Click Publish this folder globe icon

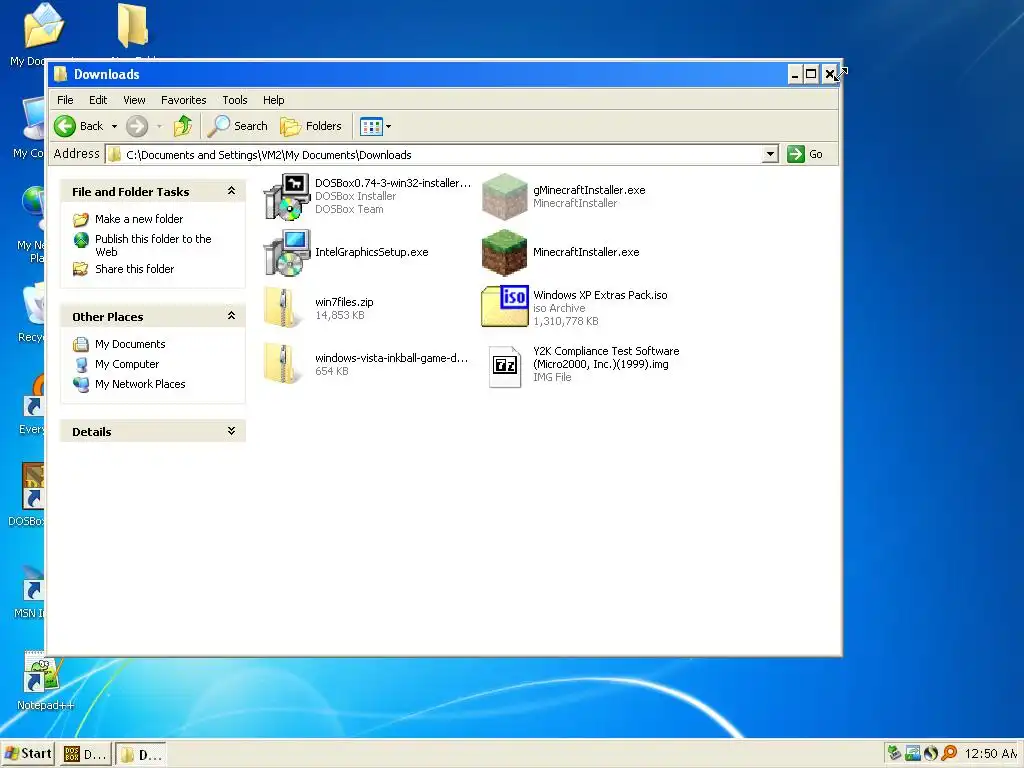click(x=81, y=240)
